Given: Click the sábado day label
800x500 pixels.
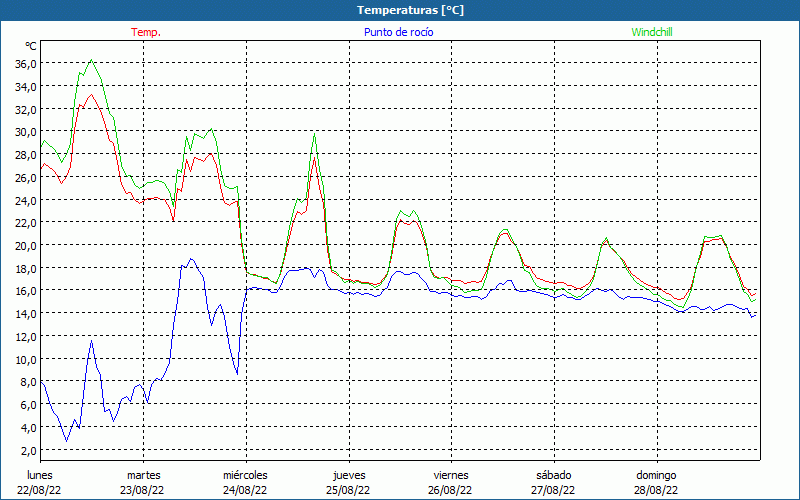Looking at the screenshot, I should pos(554,476).
